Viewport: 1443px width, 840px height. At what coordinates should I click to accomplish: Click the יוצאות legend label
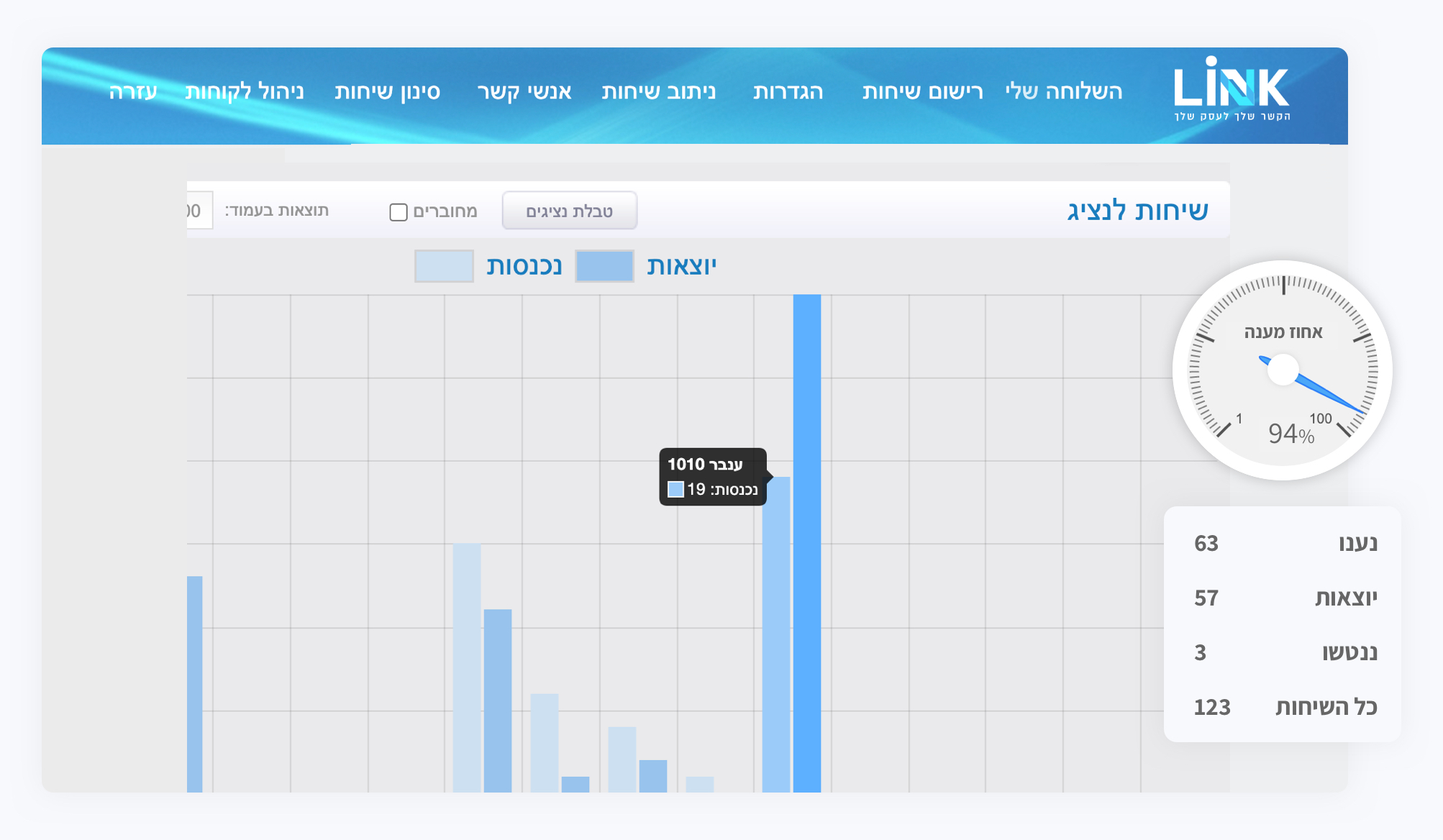coord(681,266)
